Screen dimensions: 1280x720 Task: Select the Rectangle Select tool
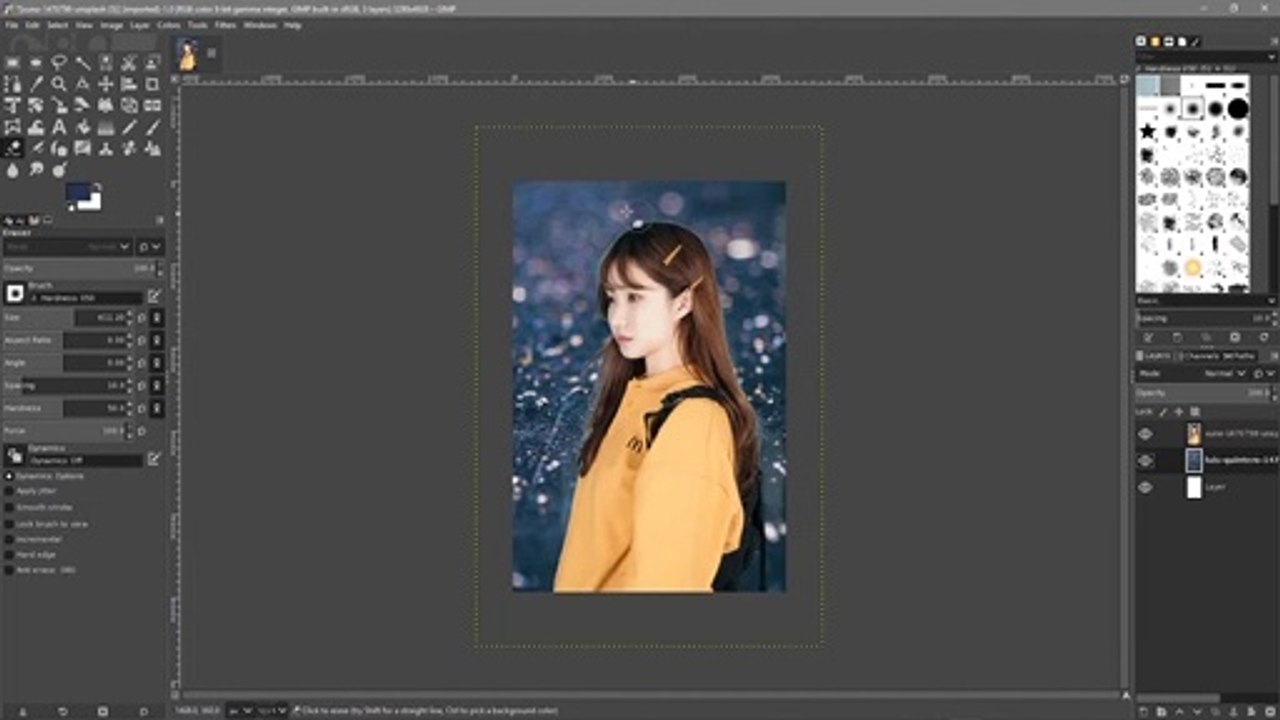click(12, 62)
